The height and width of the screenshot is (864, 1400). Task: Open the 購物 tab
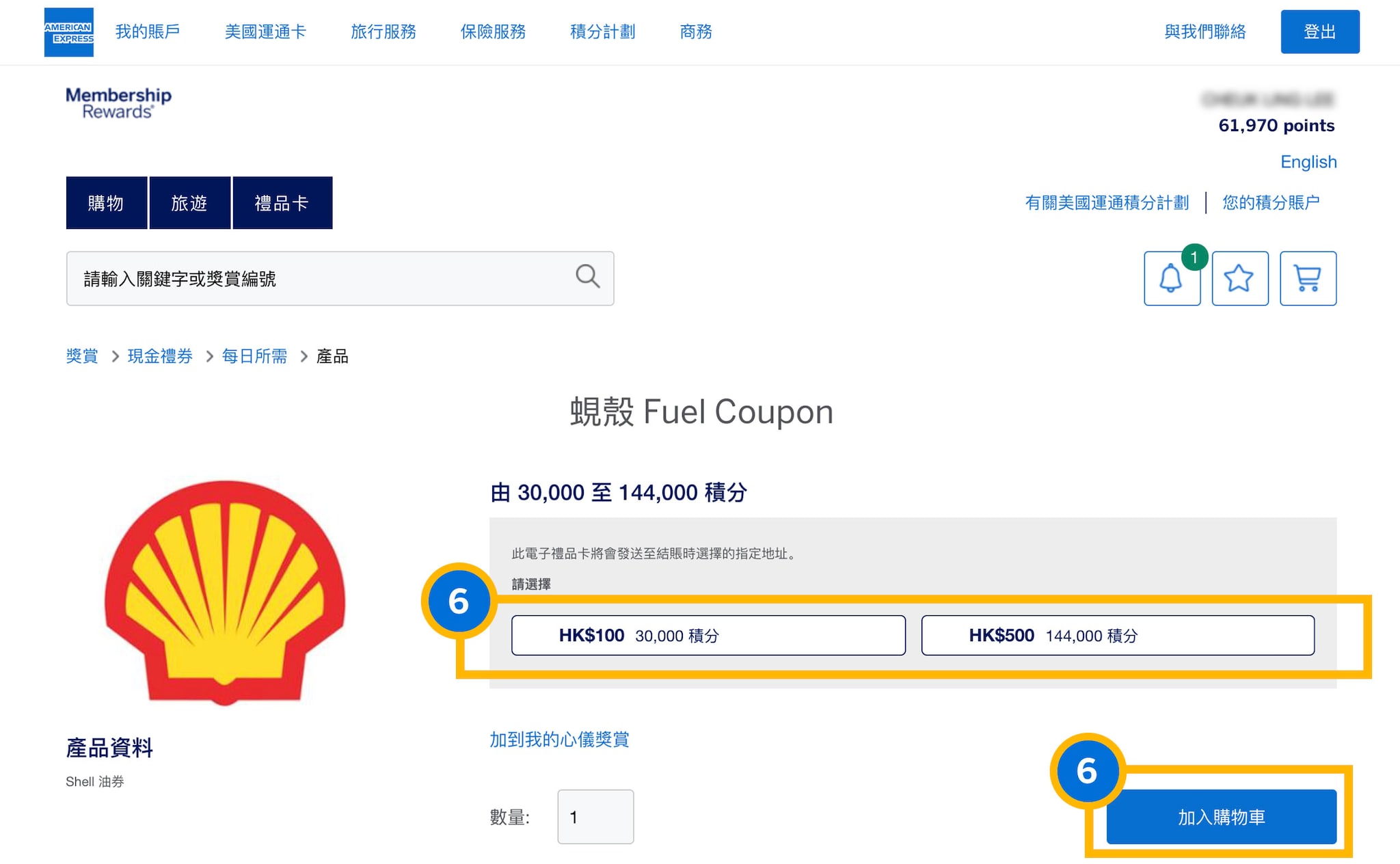(x=106, y=203)
